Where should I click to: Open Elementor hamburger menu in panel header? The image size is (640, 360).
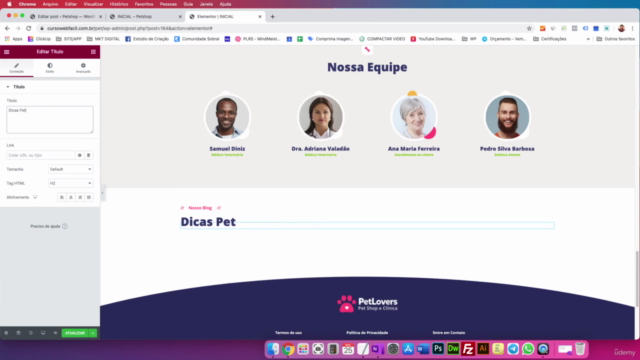[7, 52]
